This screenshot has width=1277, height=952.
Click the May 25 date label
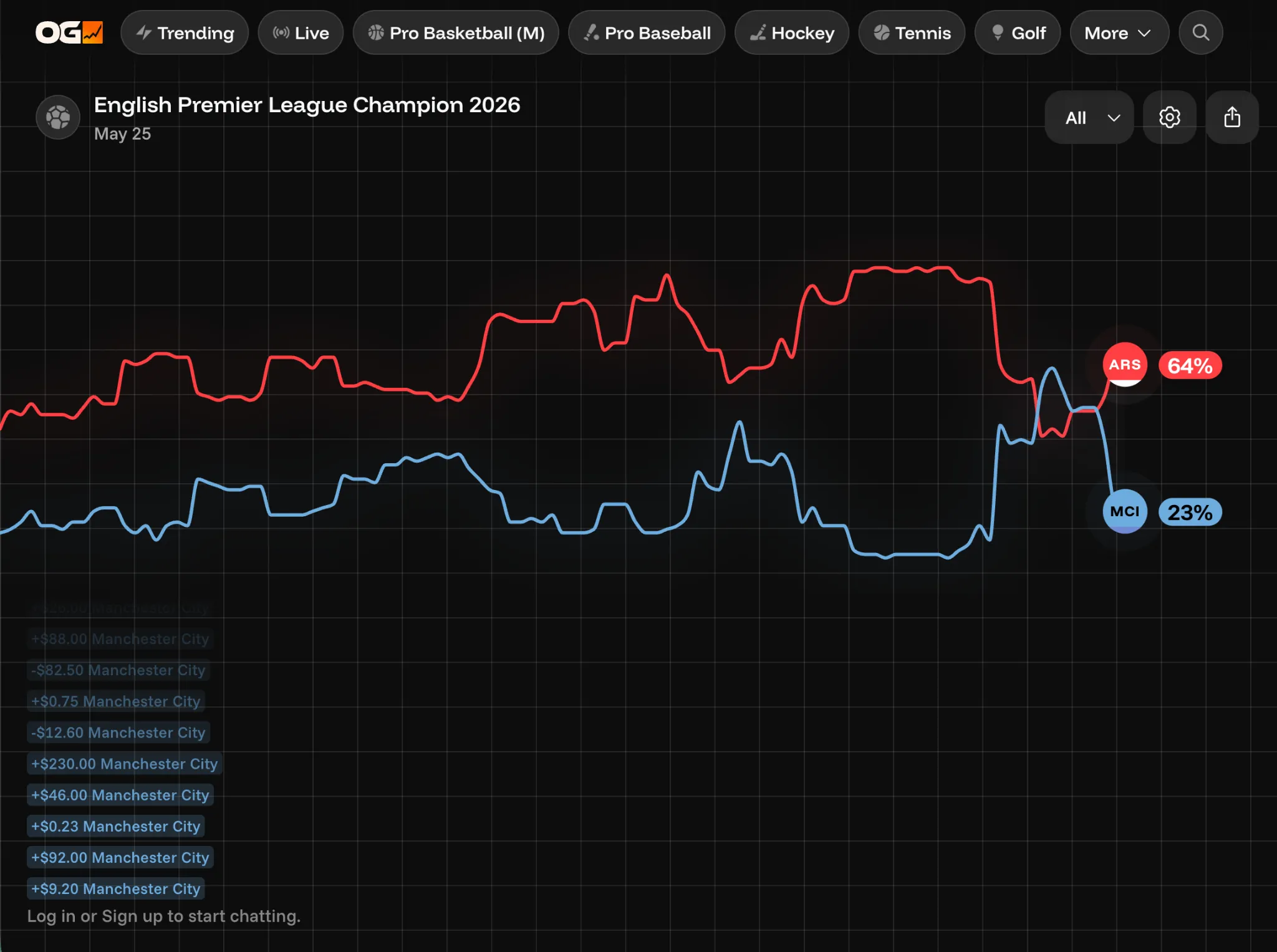122,134
